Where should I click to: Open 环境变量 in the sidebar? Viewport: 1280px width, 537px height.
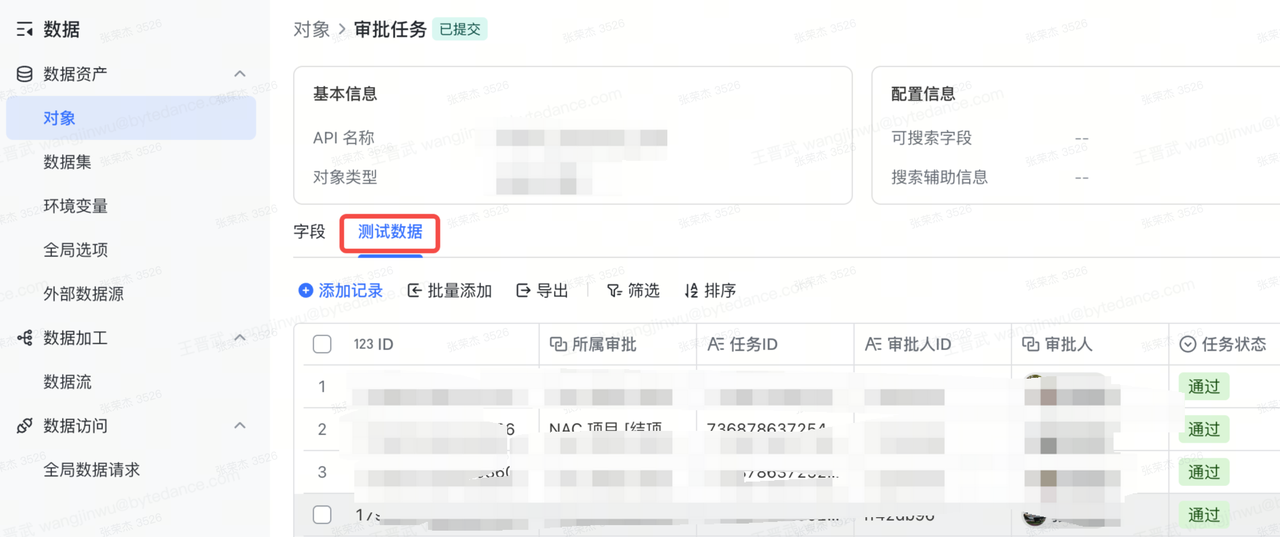[76, 206]
